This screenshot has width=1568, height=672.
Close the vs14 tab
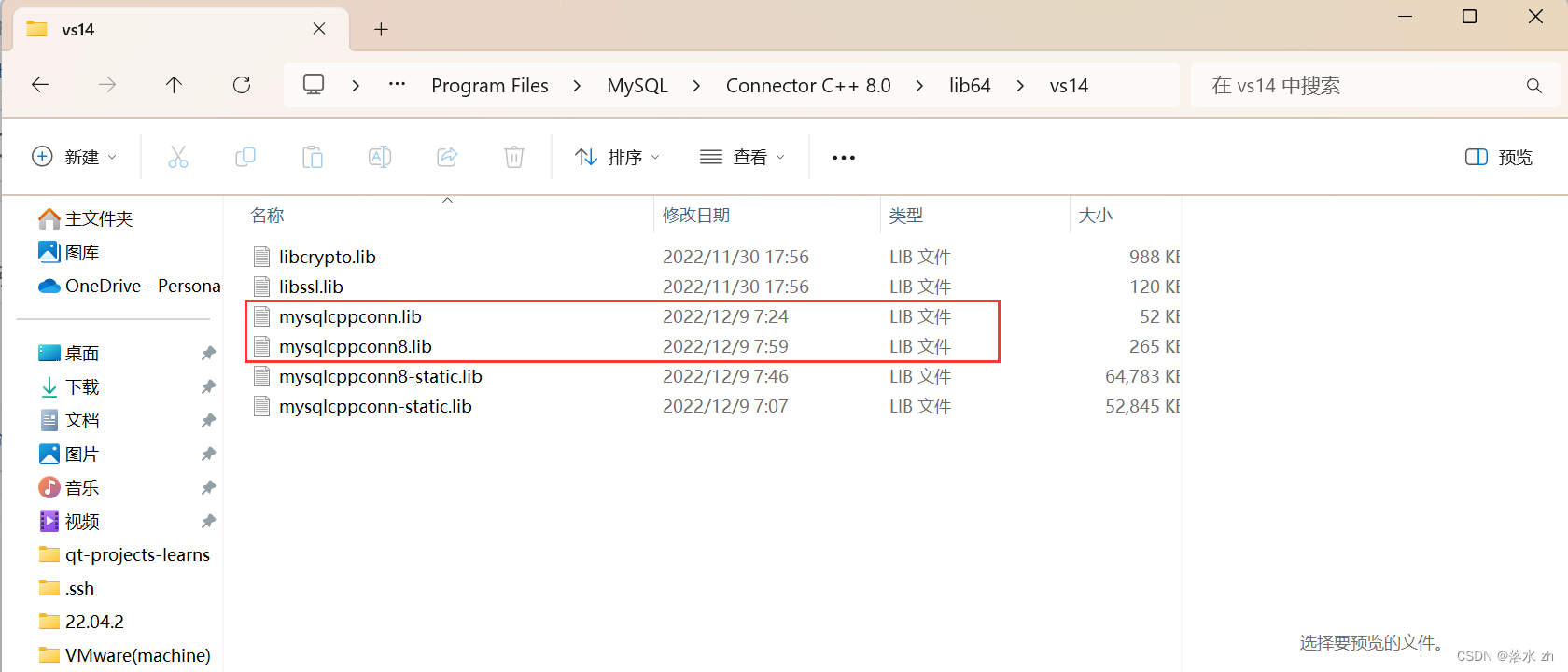tap(319, 29)
